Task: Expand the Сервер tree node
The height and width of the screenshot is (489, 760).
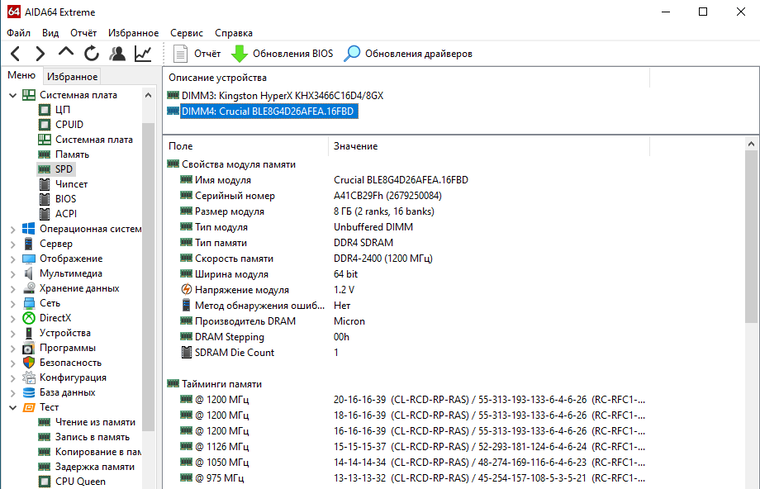Action: pos(13,244)
